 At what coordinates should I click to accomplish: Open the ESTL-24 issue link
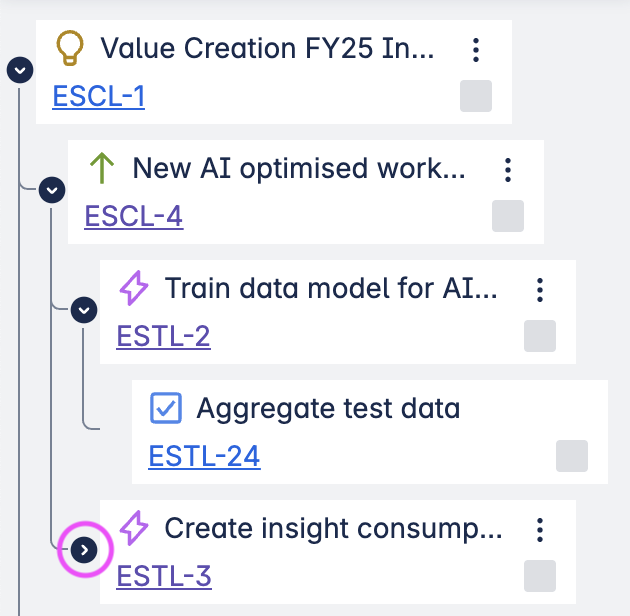[x=204, y=456]
